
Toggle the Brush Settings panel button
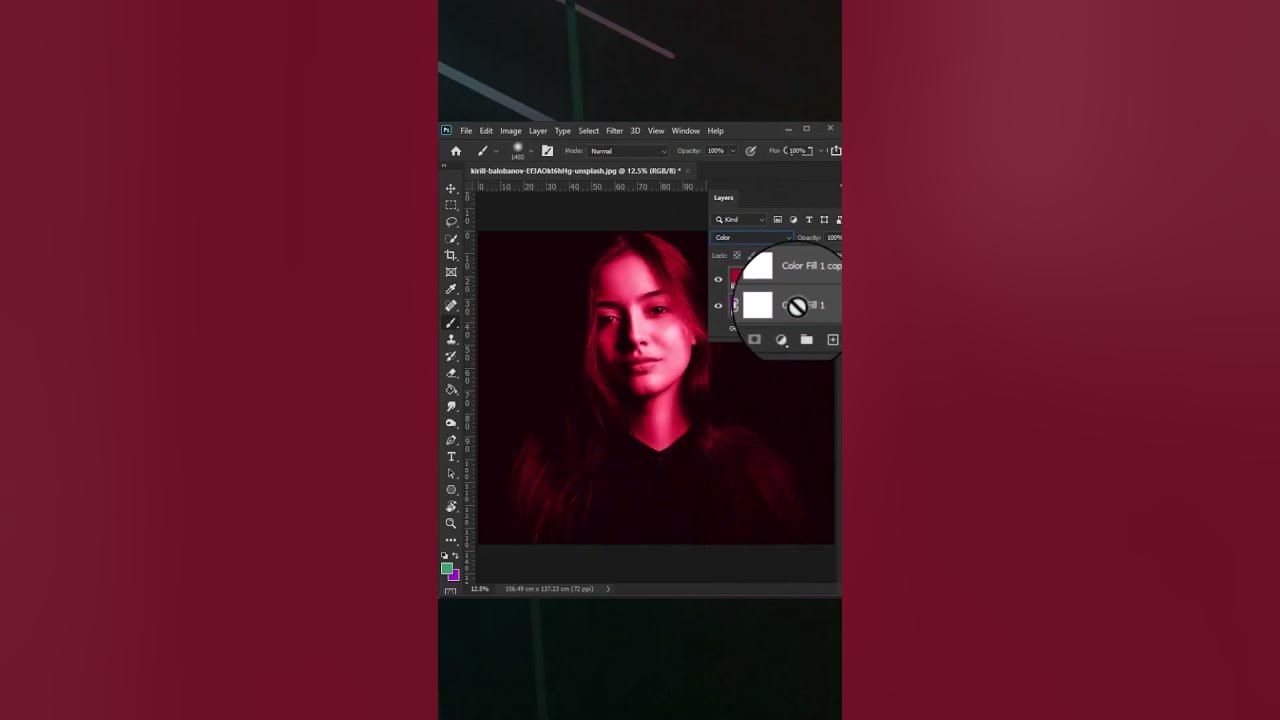coord(547,151)
